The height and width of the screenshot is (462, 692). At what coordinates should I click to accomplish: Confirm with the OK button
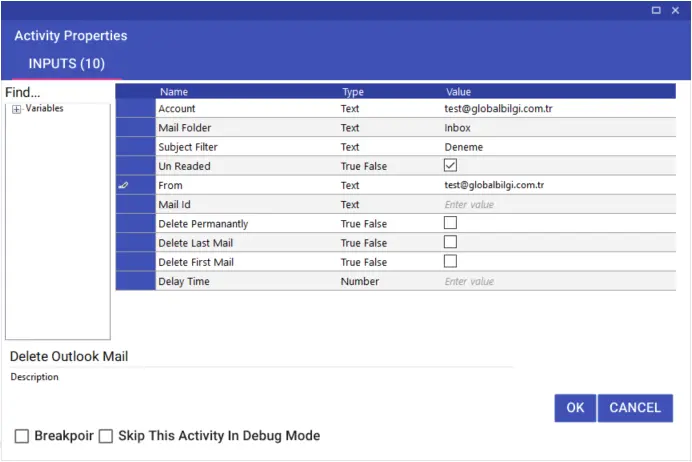click(575, 408)
